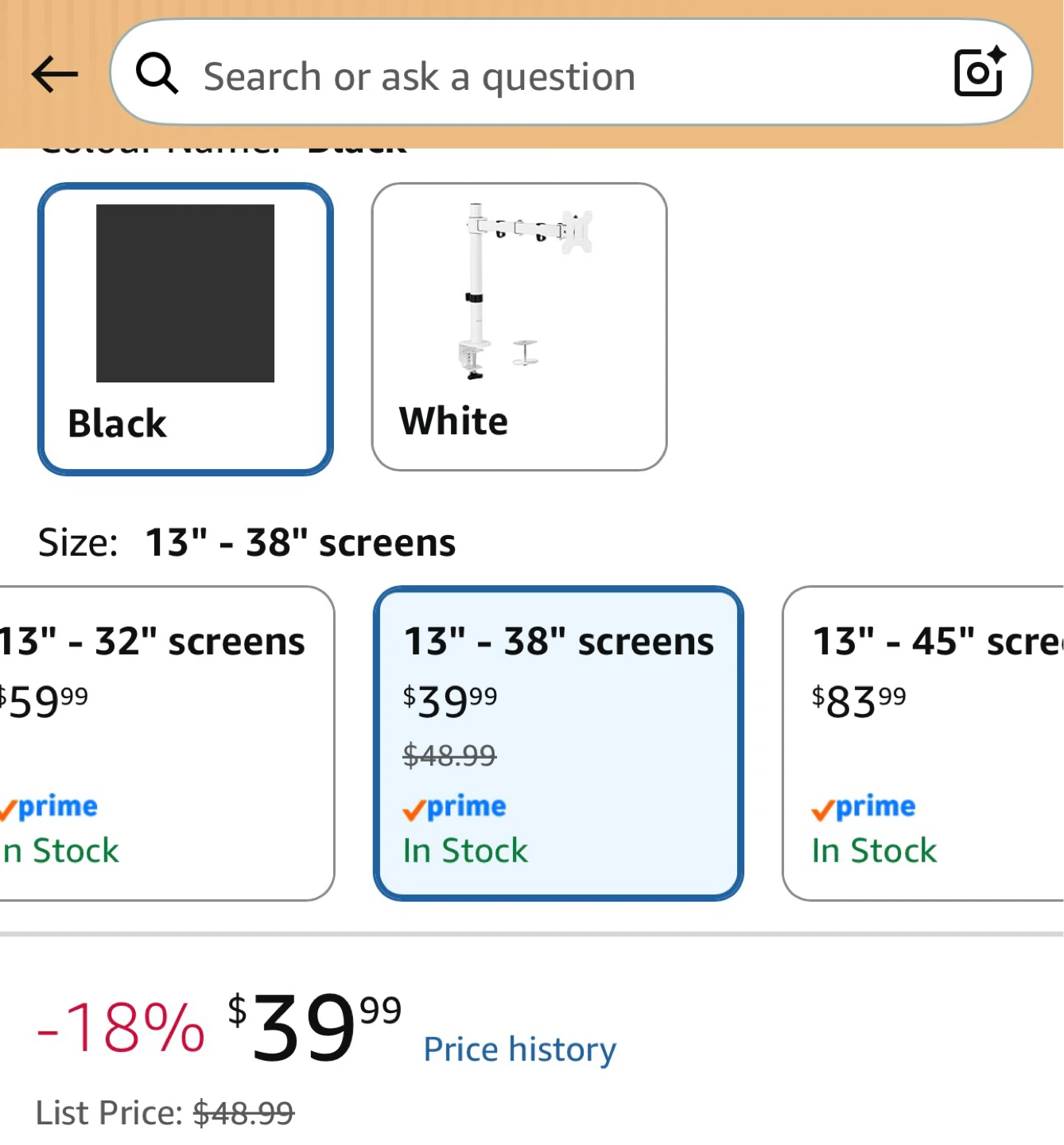Select the Black colour option
Image resolution: width=1064 pixels, height=1145 pixels.
(x=185, y=329)
